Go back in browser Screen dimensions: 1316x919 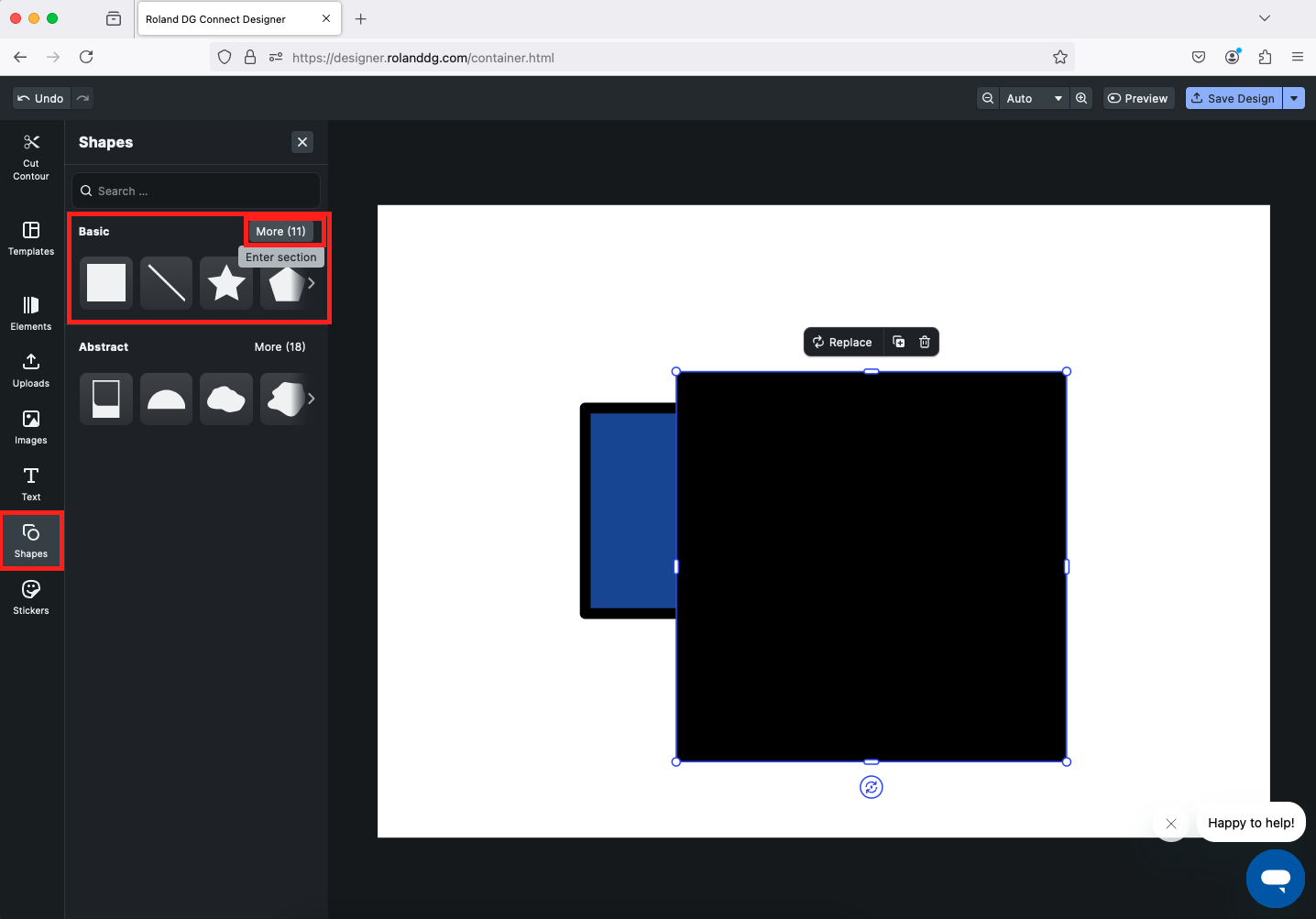[20, 57]
